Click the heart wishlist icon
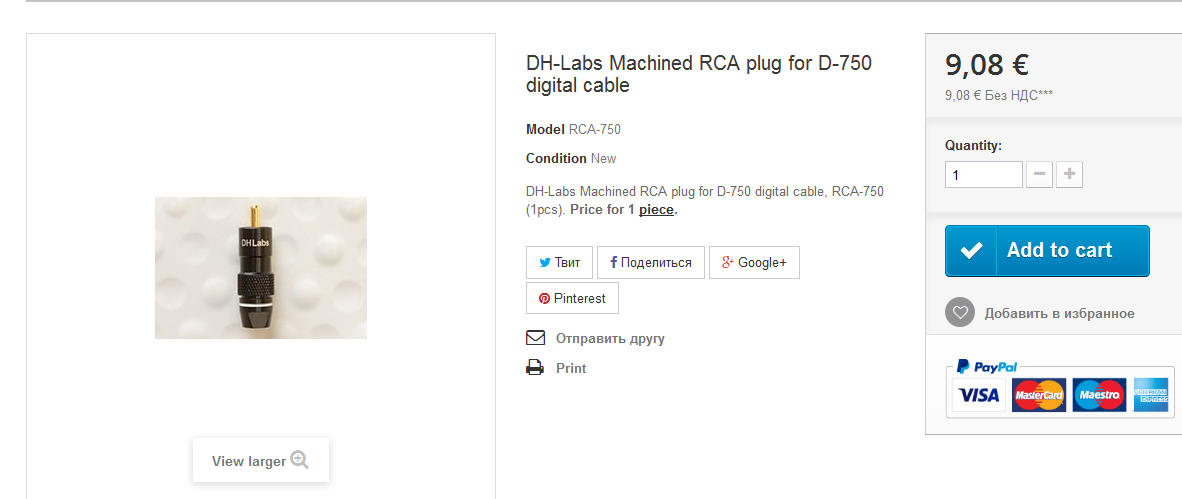The width and height of the screenshot is (1182, 499). pos(960,313)
